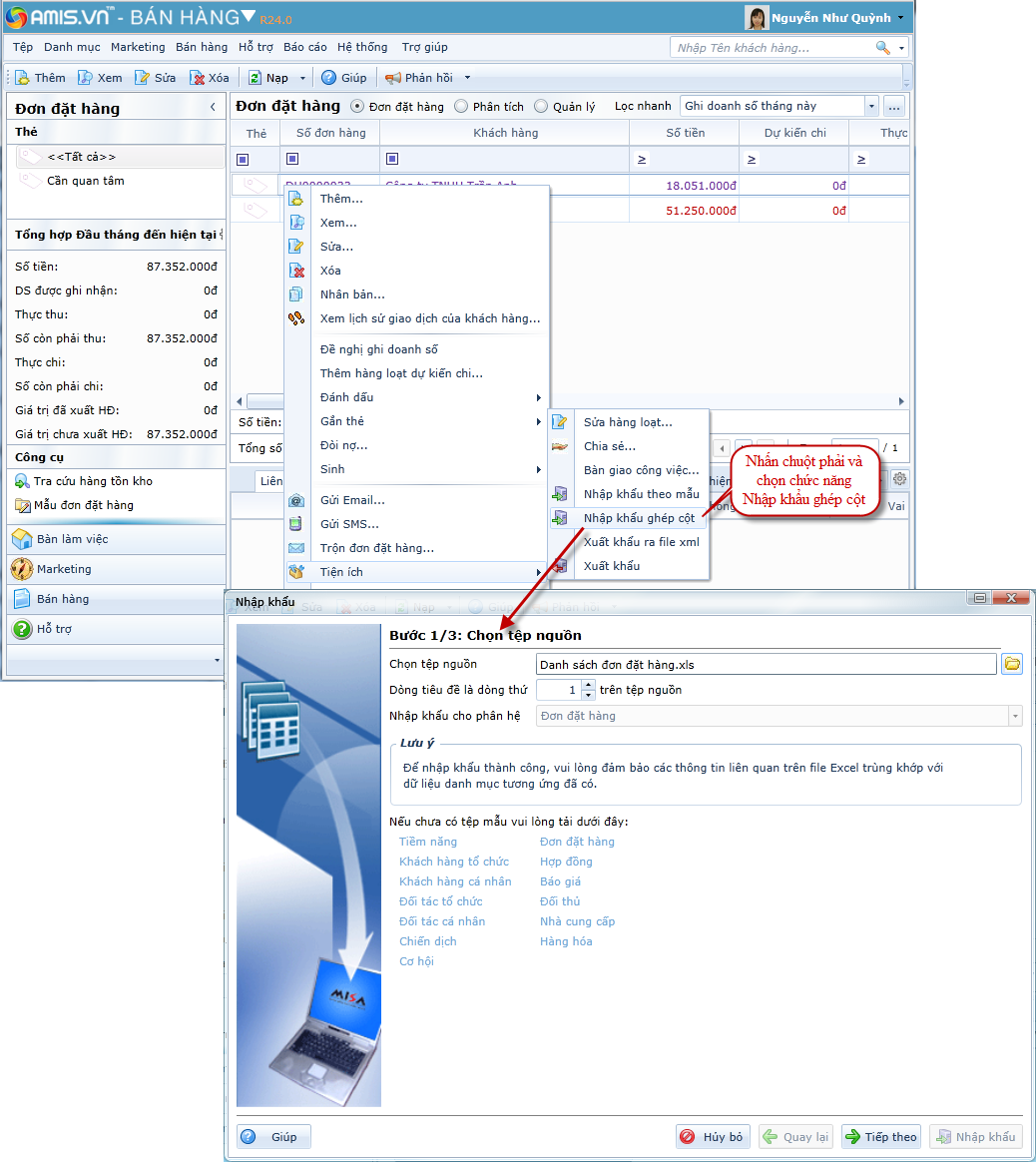This screenshot has height=1162, width=1036.
Task: Select the Đơn đặt hàng radio button
Action: 358,107
